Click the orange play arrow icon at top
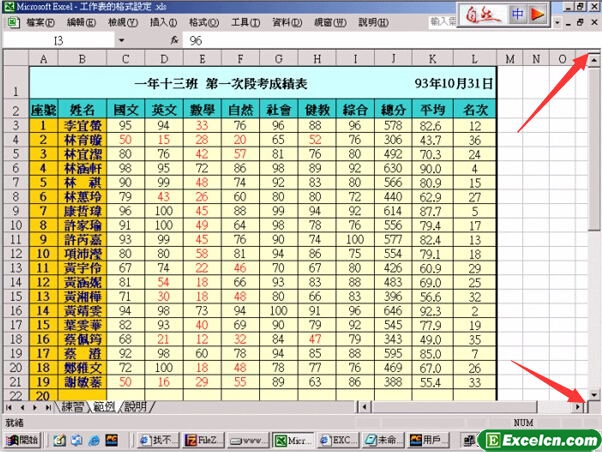 537,14
